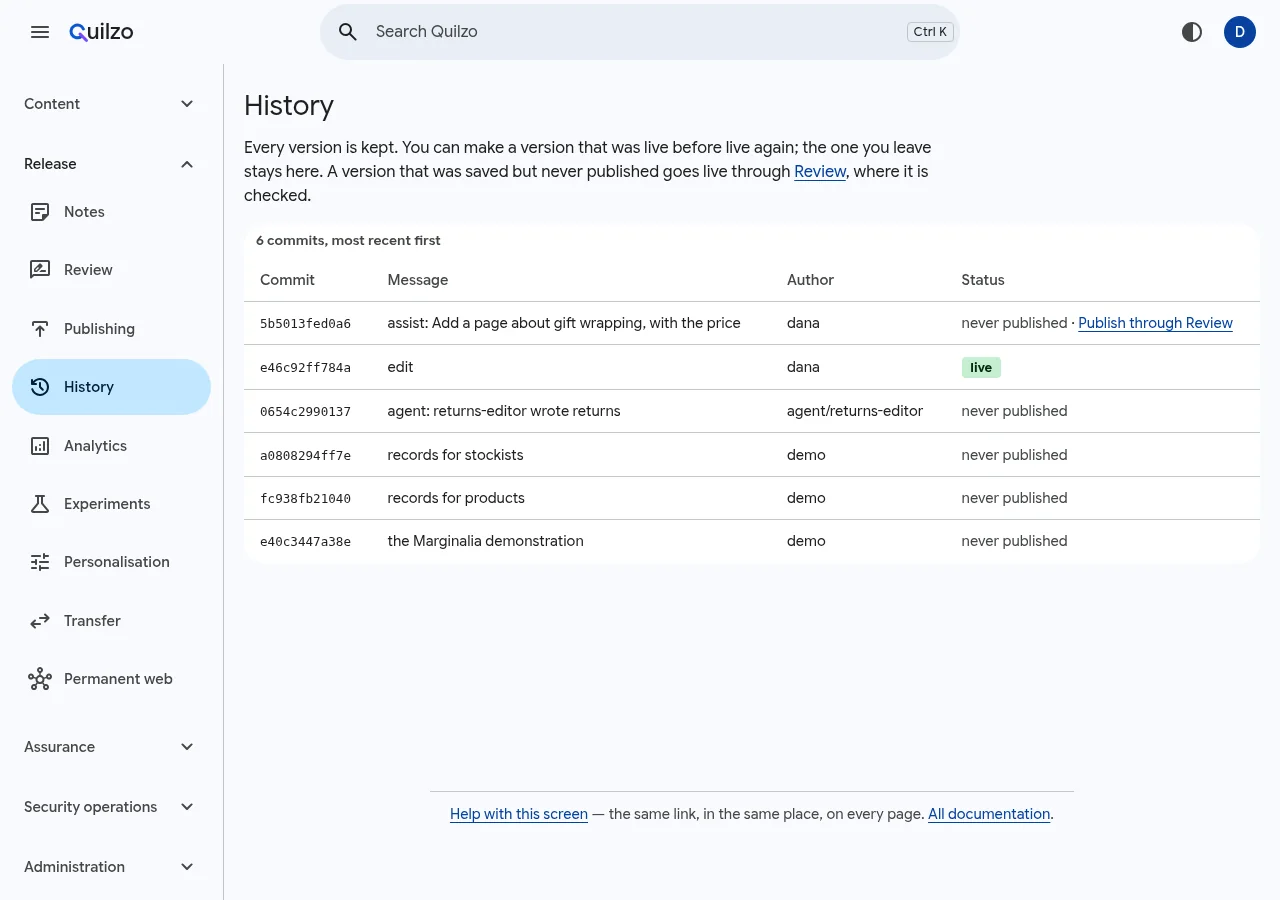
Task: Click the Experiments flask icon
Action: pos(40,504)
